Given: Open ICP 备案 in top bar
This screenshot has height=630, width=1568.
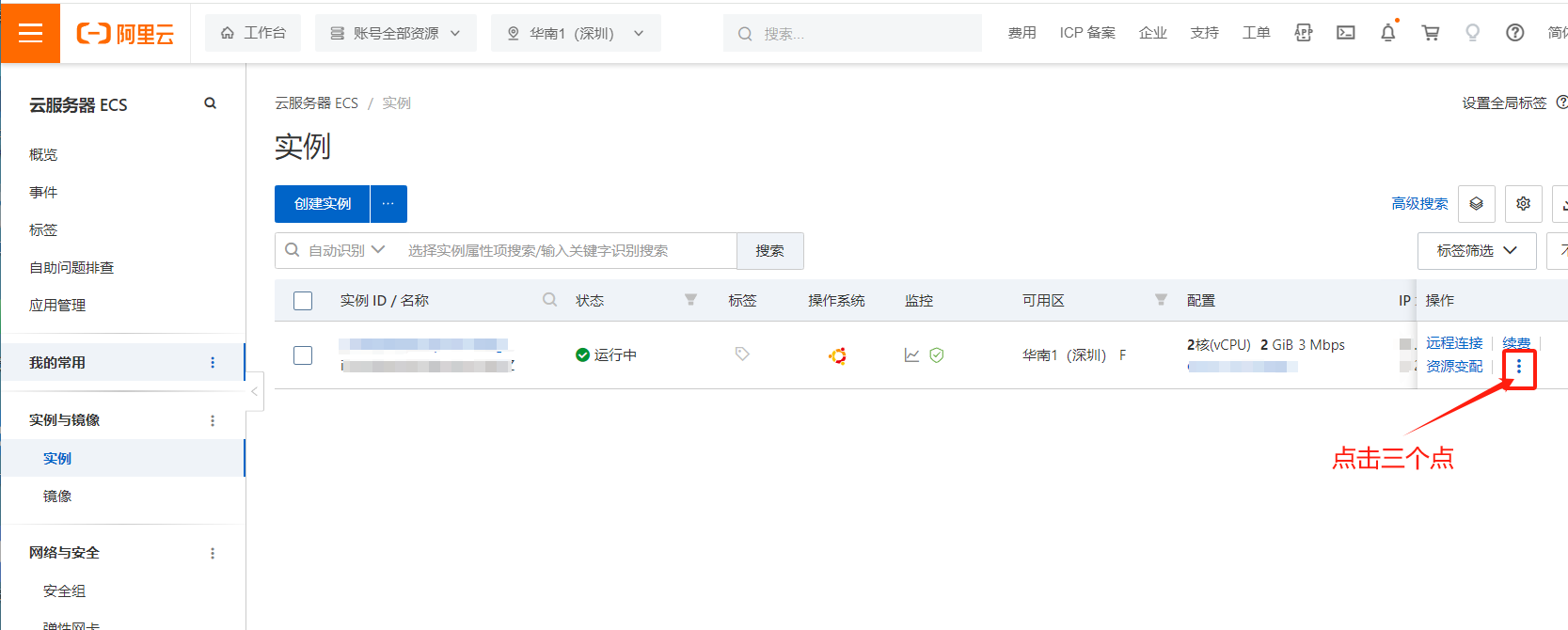Looking at the screenshot, I should [x=1087, y=33].
